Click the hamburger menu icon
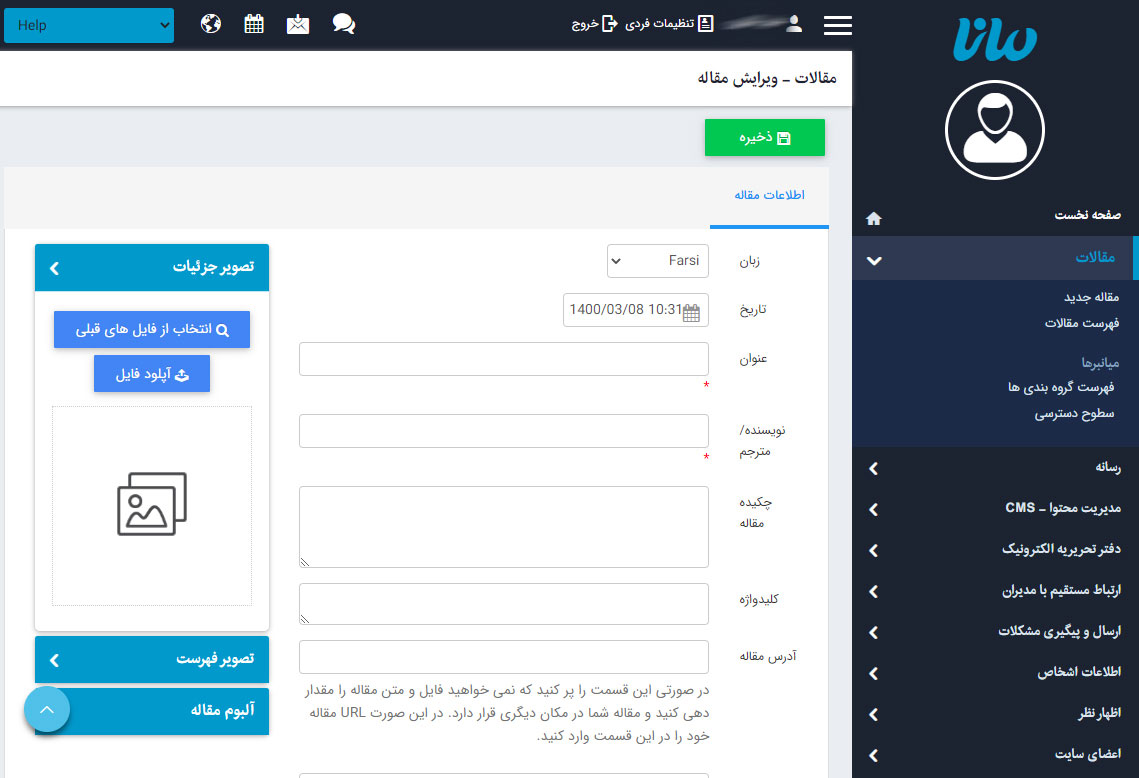Image resolution: width=1139 pixels, height=778 pixels. pyautogui.click(x=838, y=26)
